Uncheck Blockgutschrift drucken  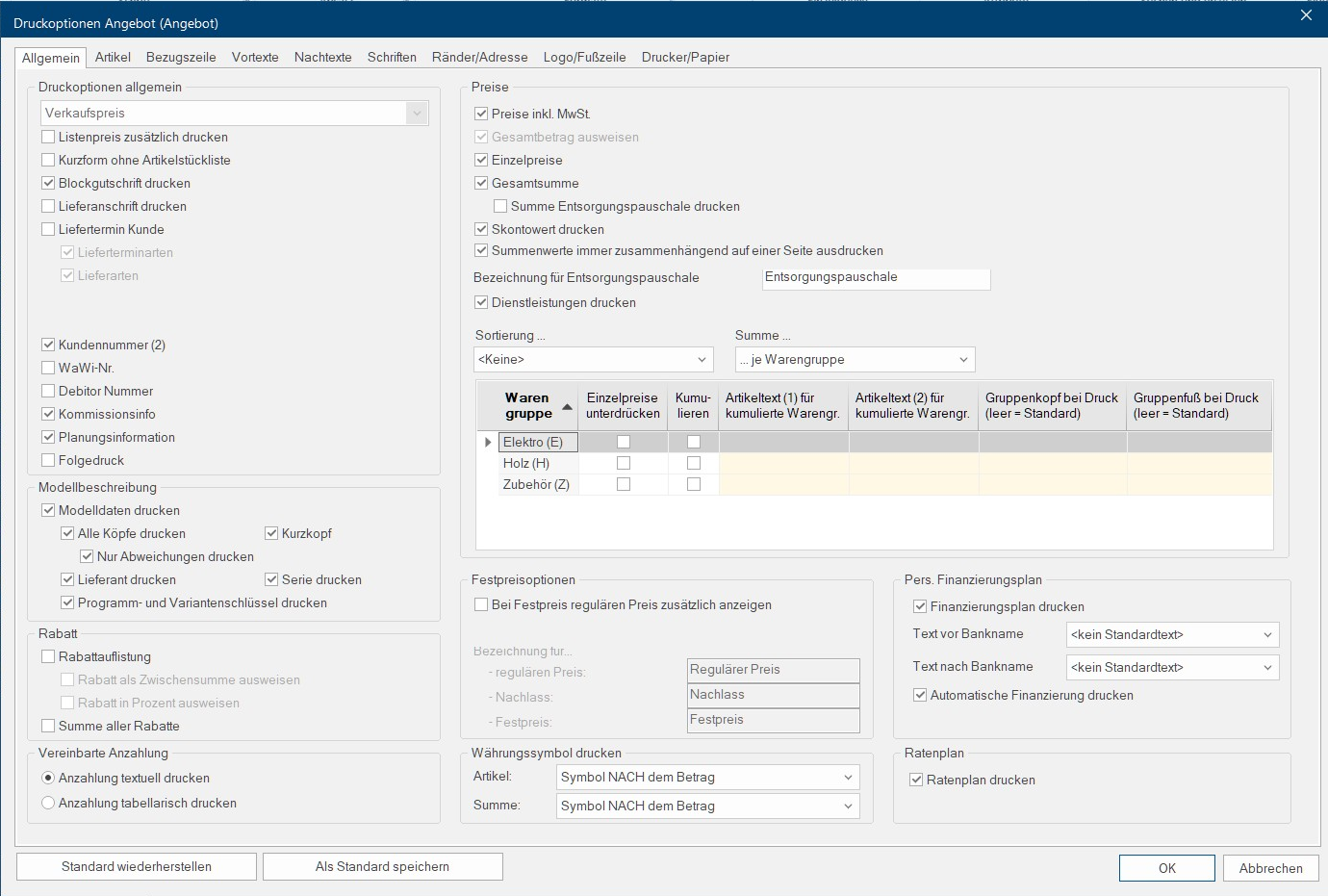click(48, 184)
